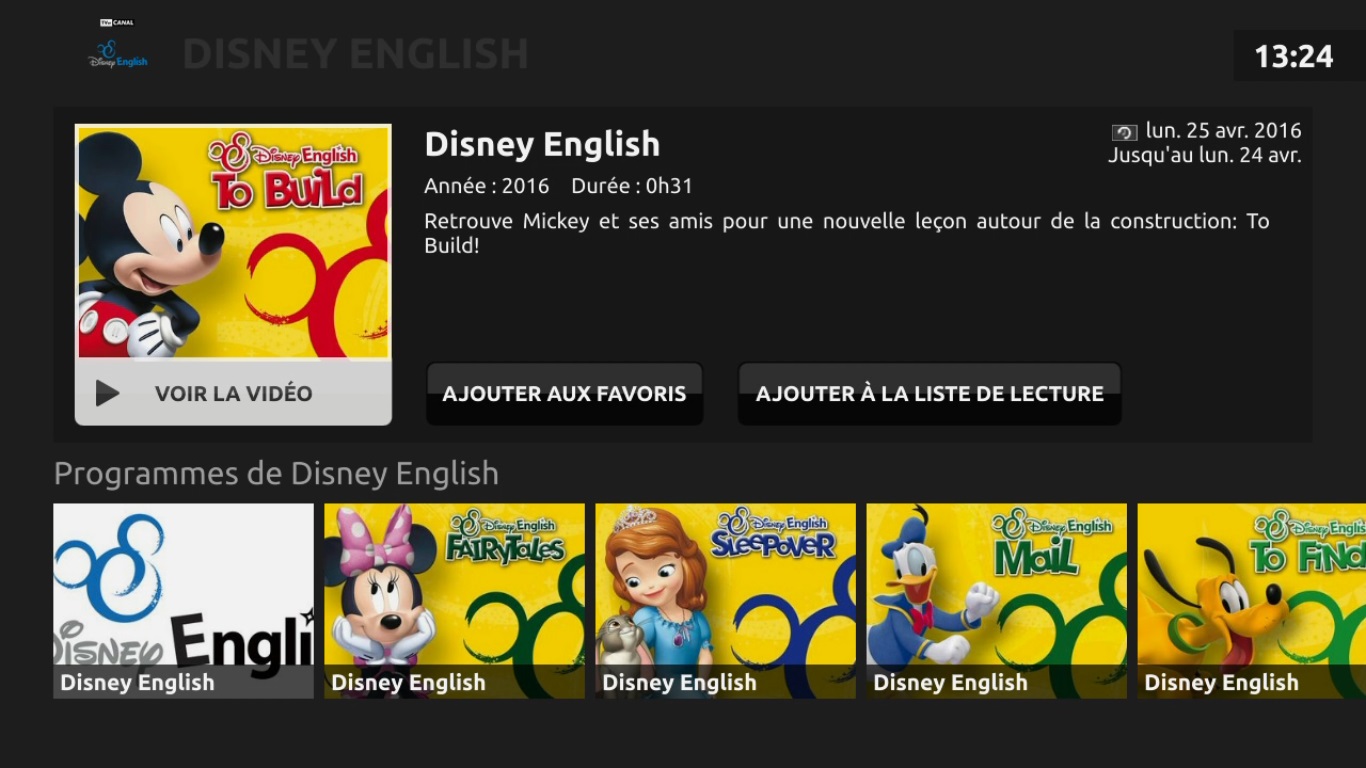Click the 13:24 clock display
The width and height of the screenshot is (1366, 768).
pyautogui.click(x=1293, y=57)
